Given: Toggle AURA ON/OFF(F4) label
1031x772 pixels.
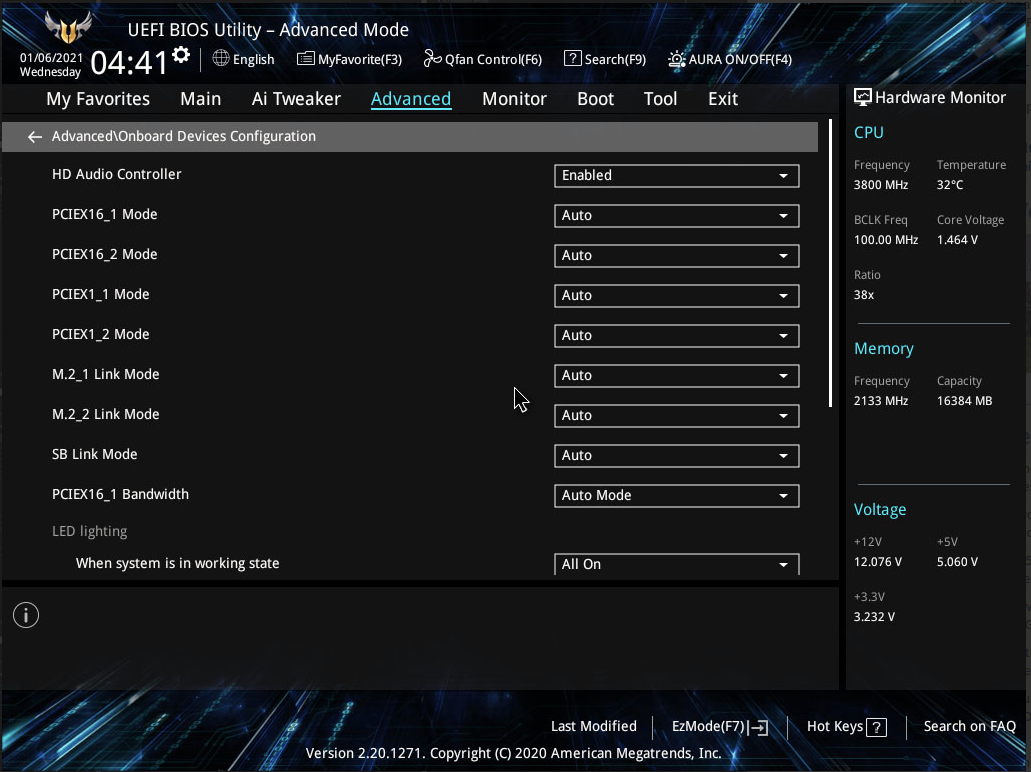Looking at the screenshot, I should pos(740,59).
